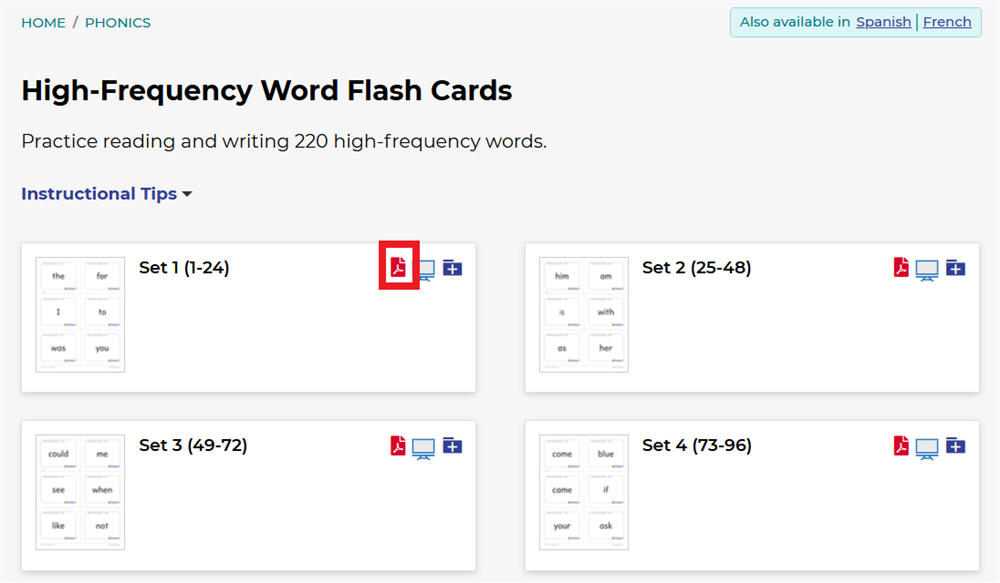
Task: Go to the Home breadcrumb
Action: (x=43, y=22)
